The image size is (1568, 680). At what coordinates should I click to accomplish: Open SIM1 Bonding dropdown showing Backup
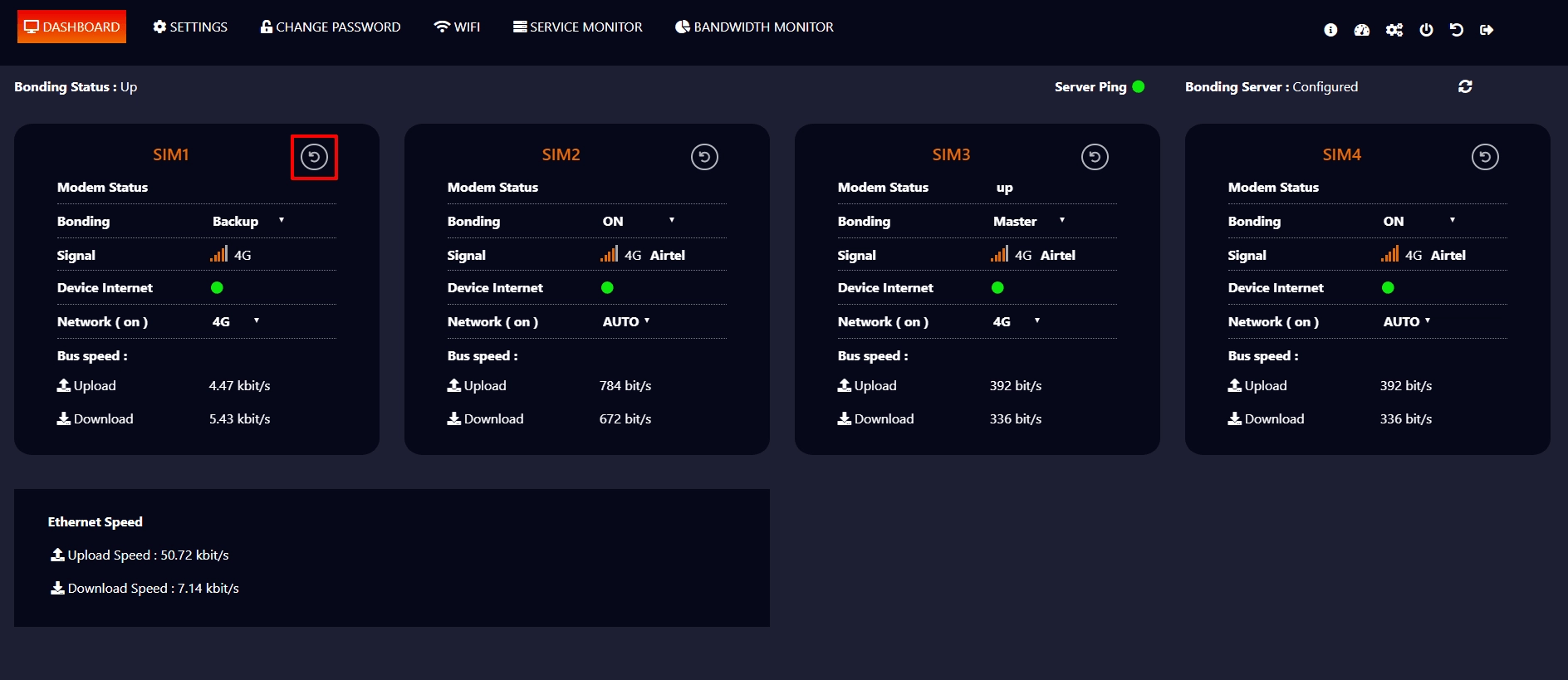pos(248,221)
